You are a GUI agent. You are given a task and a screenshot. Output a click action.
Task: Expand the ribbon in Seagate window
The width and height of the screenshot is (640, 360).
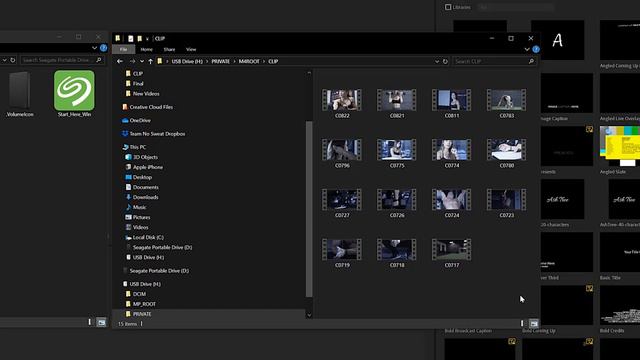95,48
